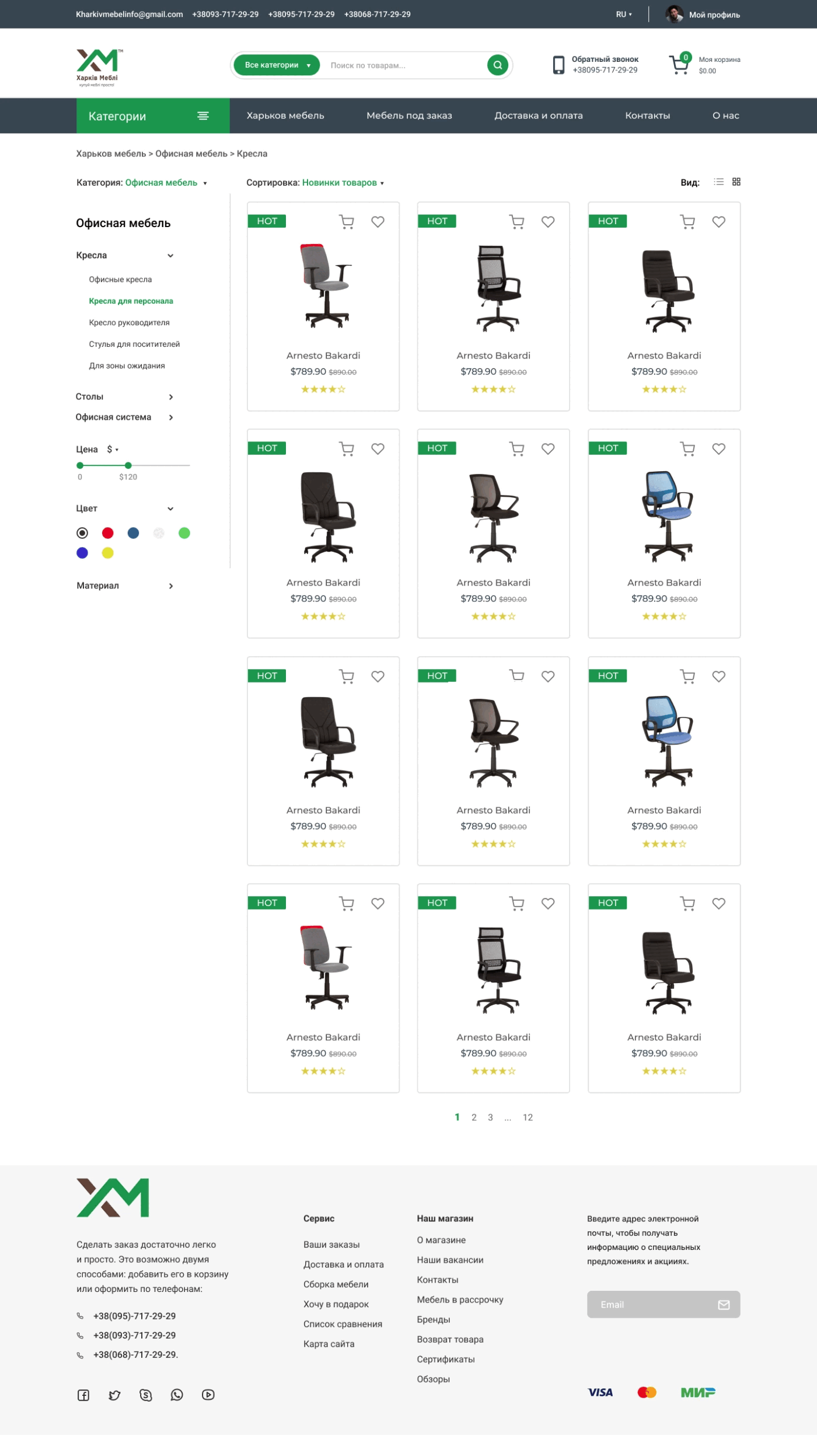Screen dimensions: 817x1456
Task: Switch to list view icon
Action: click(718, 182)
